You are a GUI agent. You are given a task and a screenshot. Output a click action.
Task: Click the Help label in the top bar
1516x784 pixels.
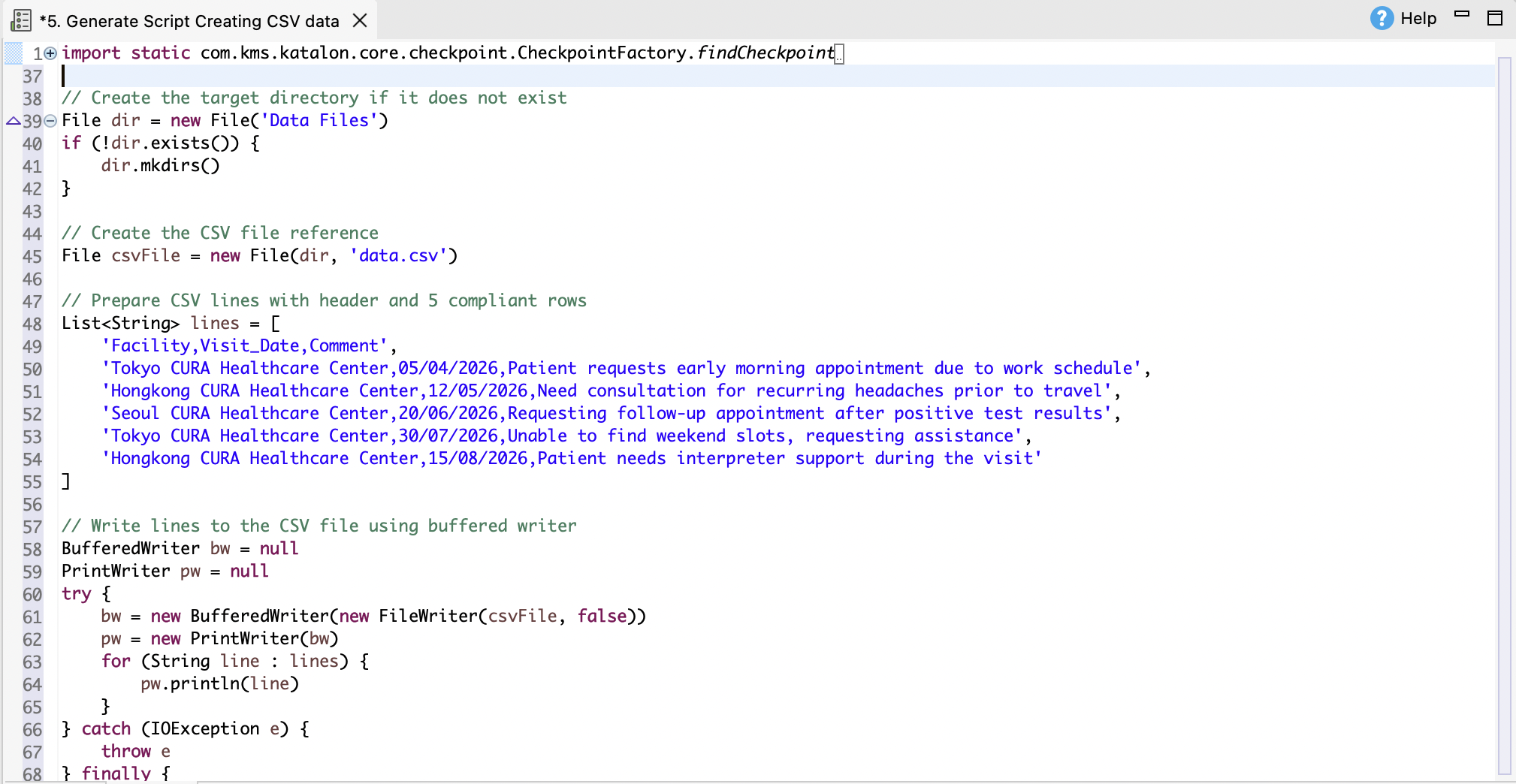[1417, 17]
